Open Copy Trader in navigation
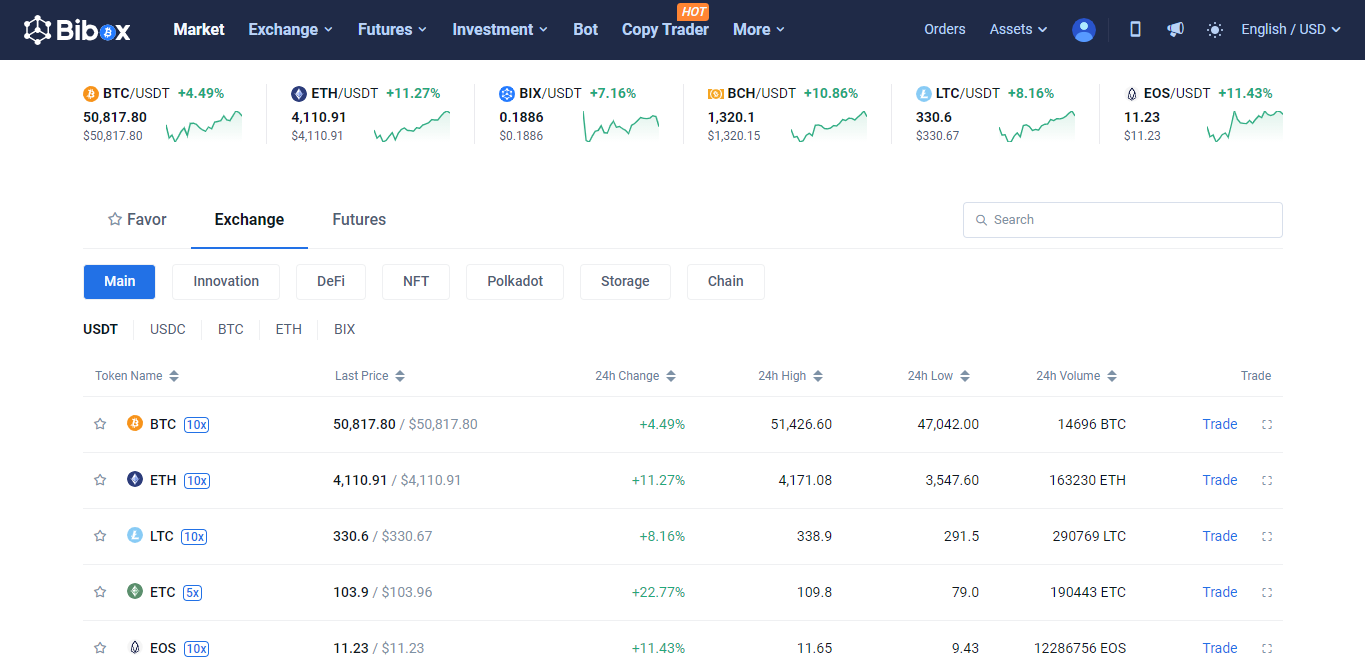Image resolution: width=1365 pixels, height=657 pixels. click(x=665, y=30)
